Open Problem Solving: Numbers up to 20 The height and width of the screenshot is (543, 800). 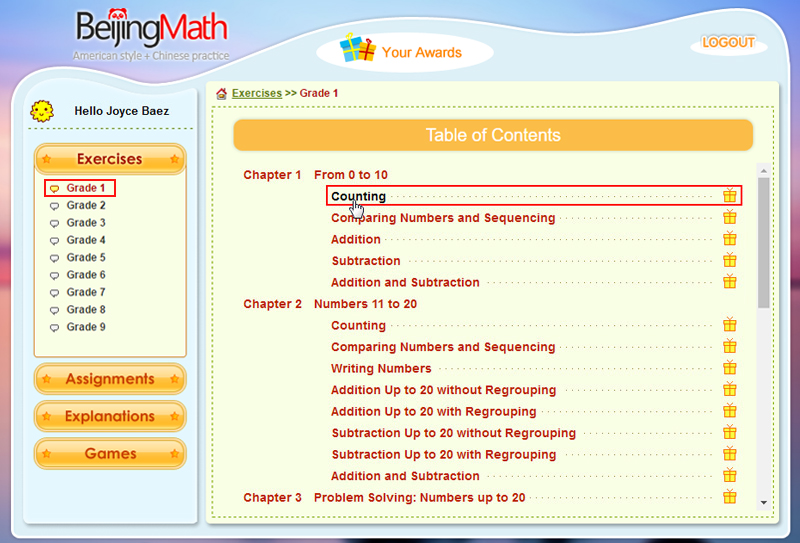pos(419,498)
